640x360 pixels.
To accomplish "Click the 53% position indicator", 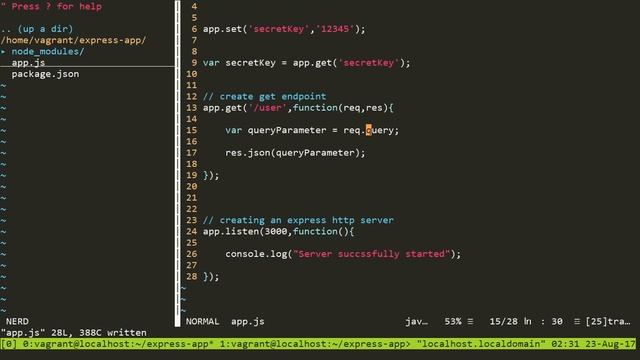I will click(453, 322).
